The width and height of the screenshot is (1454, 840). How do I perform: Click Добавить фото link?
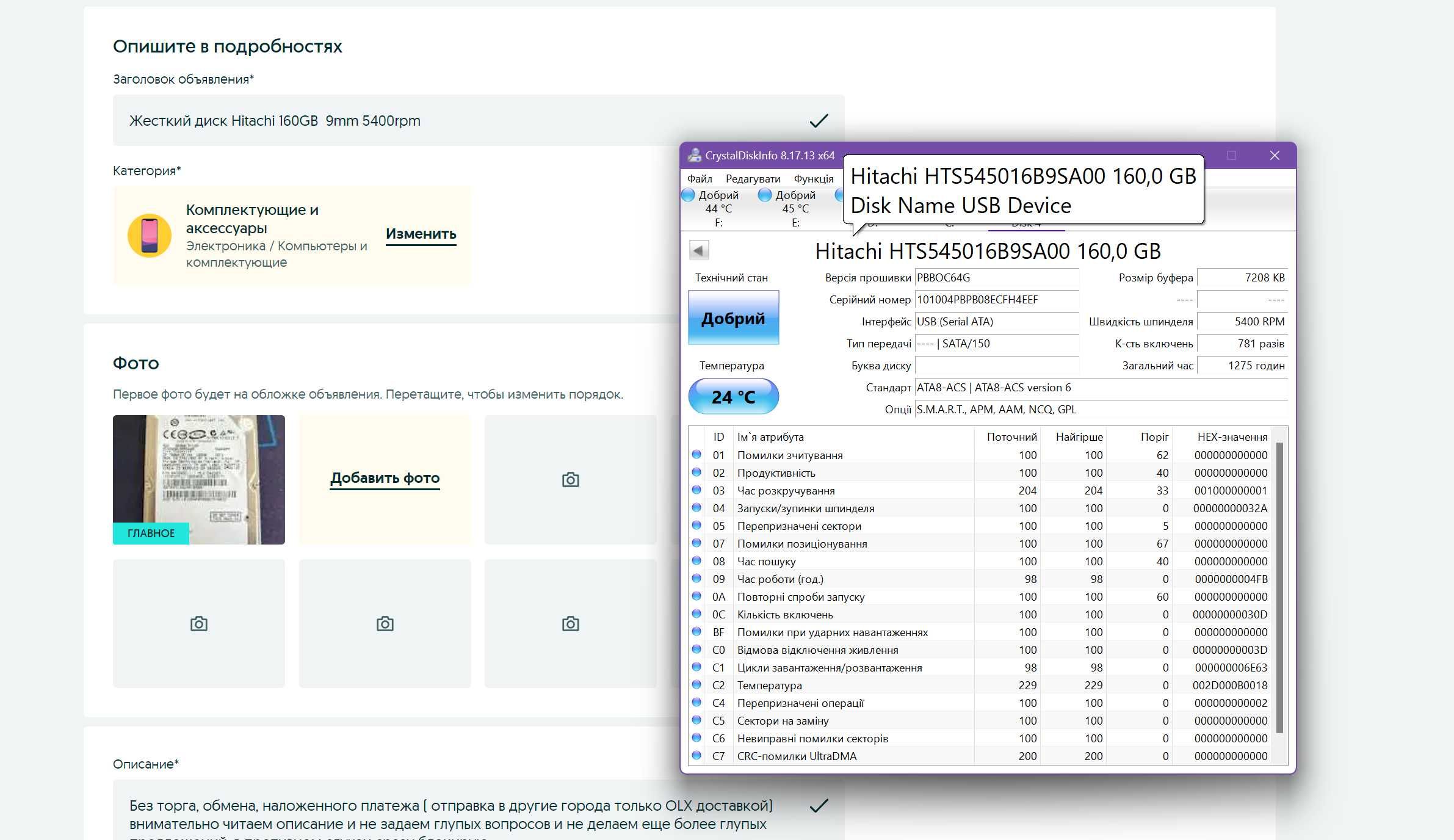click(385, 478)
